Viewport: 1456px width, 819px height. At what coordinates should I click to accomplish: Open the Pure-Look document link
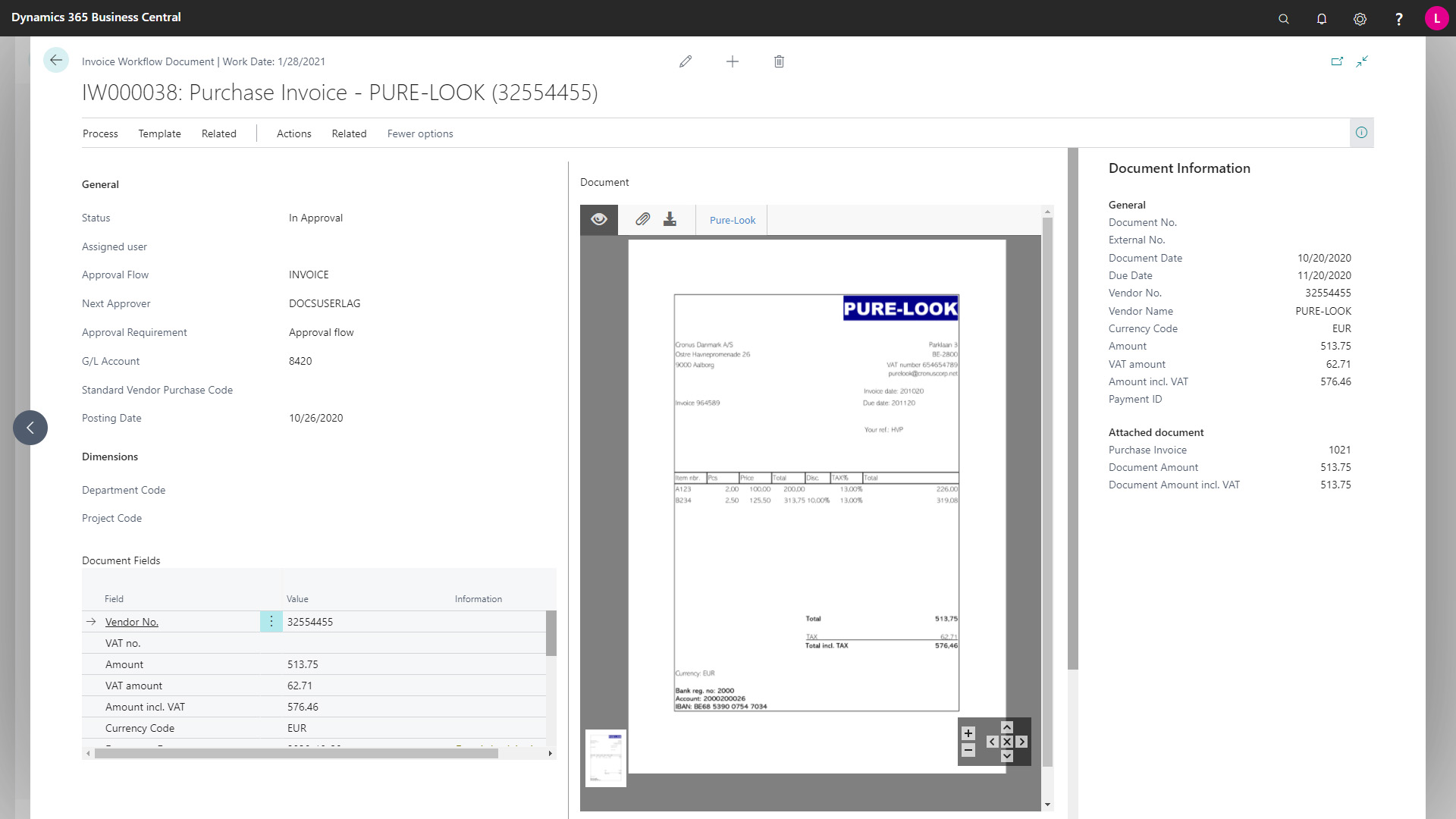pyautogui.click(x=731, y=220)
